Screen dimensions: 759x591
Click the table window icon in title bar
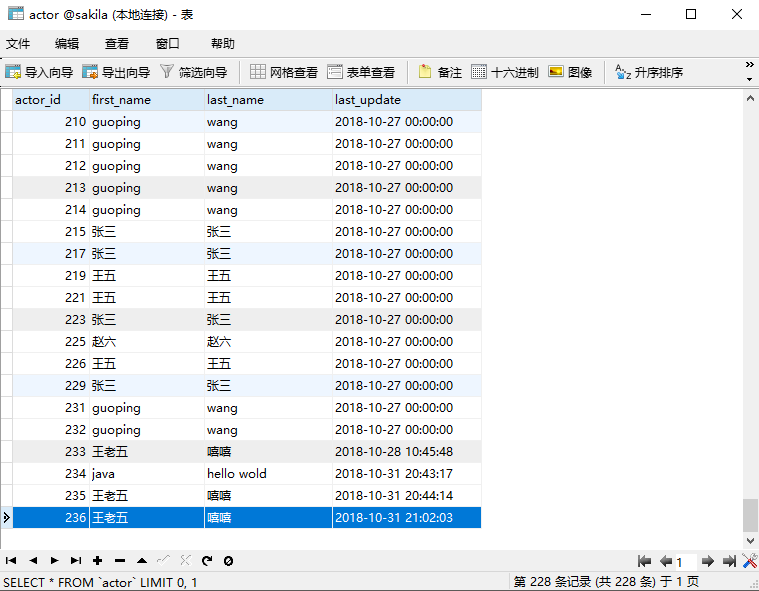point(15,14)
